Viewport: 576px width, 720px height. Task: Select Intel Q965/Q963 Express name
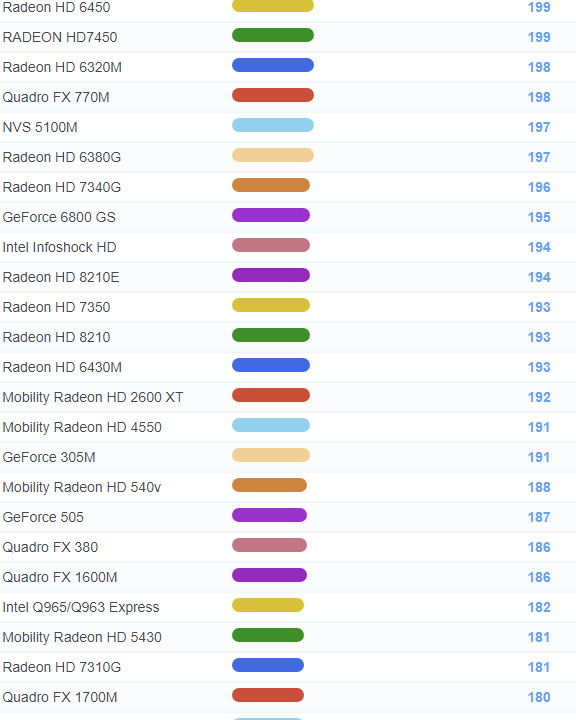click(81, 607)
